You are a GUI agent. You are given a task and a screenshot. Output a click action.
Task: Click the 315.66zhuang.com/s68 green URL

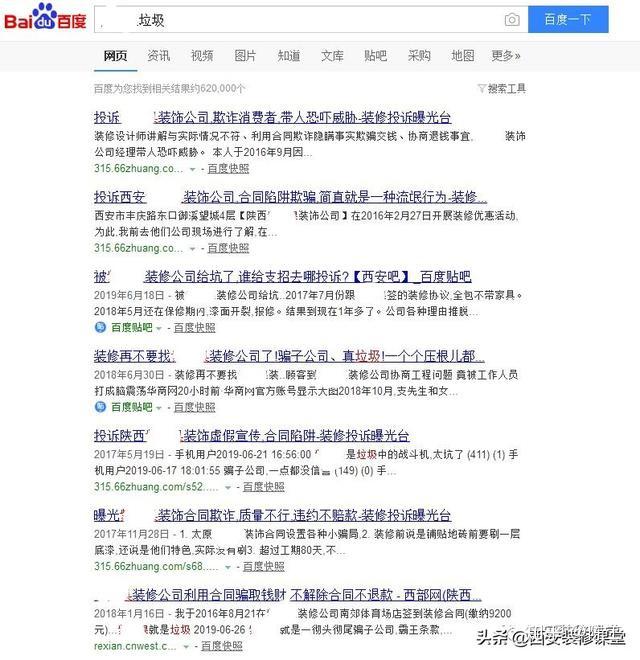coord(156,566)
